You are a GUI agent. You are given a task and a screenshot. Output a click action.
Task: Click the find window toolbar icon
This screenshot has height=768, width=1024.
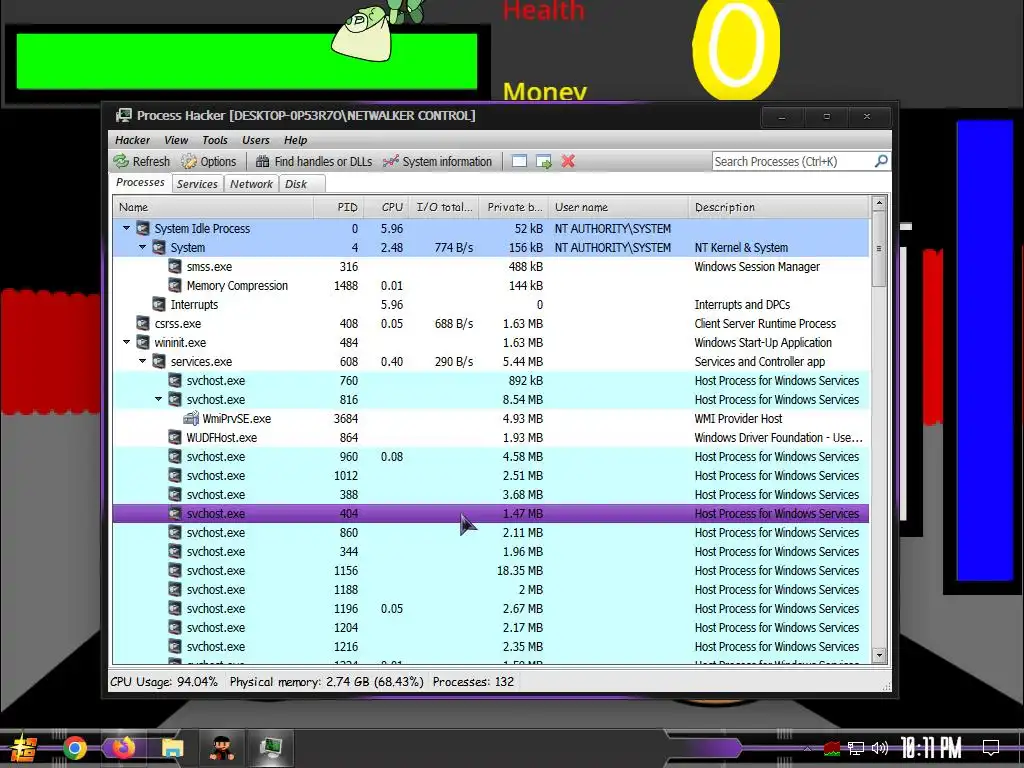point(519,161)
